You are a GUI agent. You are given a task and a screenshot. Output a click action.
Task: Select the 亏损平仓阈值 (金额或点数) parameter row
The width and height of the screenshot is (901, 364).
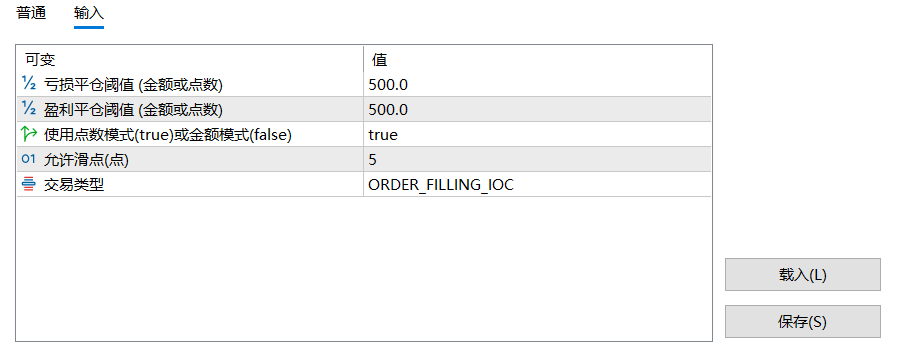coord(364,85)
